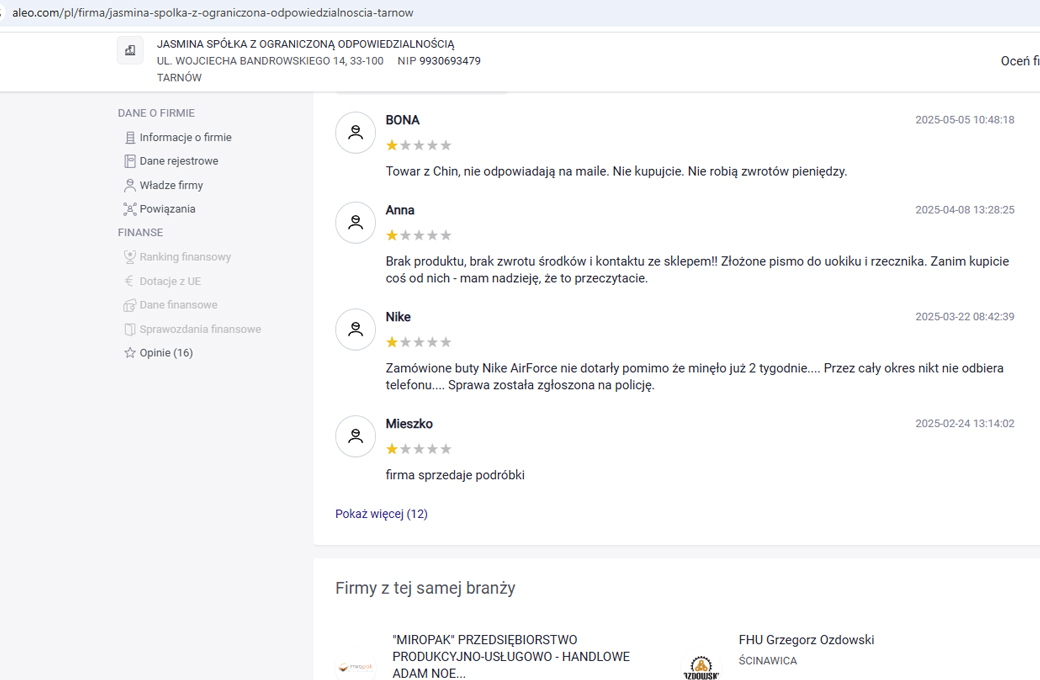Click reviewer name Nike
Screen dimensions: 1040x680
tap(398, 317)
